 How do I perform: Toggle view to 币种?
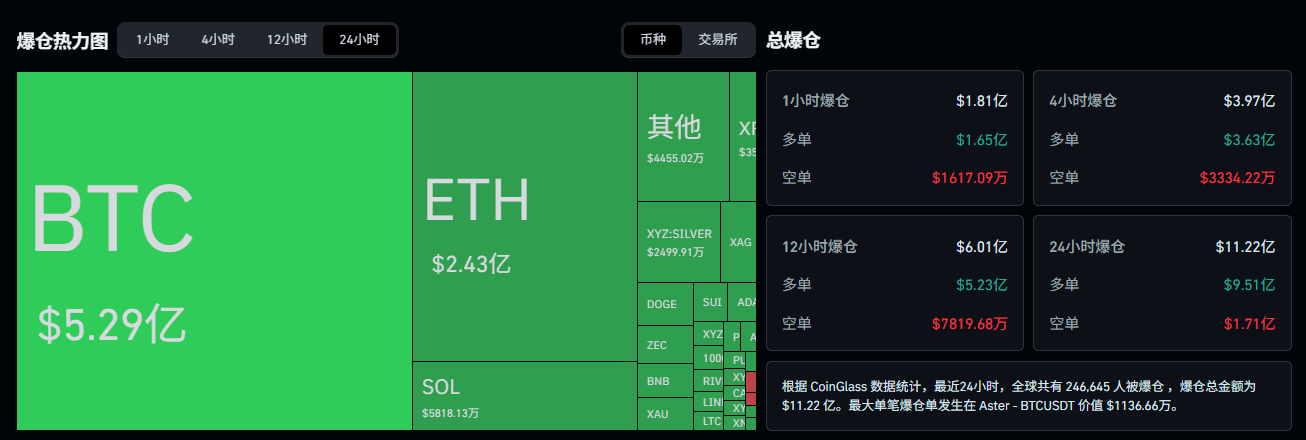pos(653,40)
